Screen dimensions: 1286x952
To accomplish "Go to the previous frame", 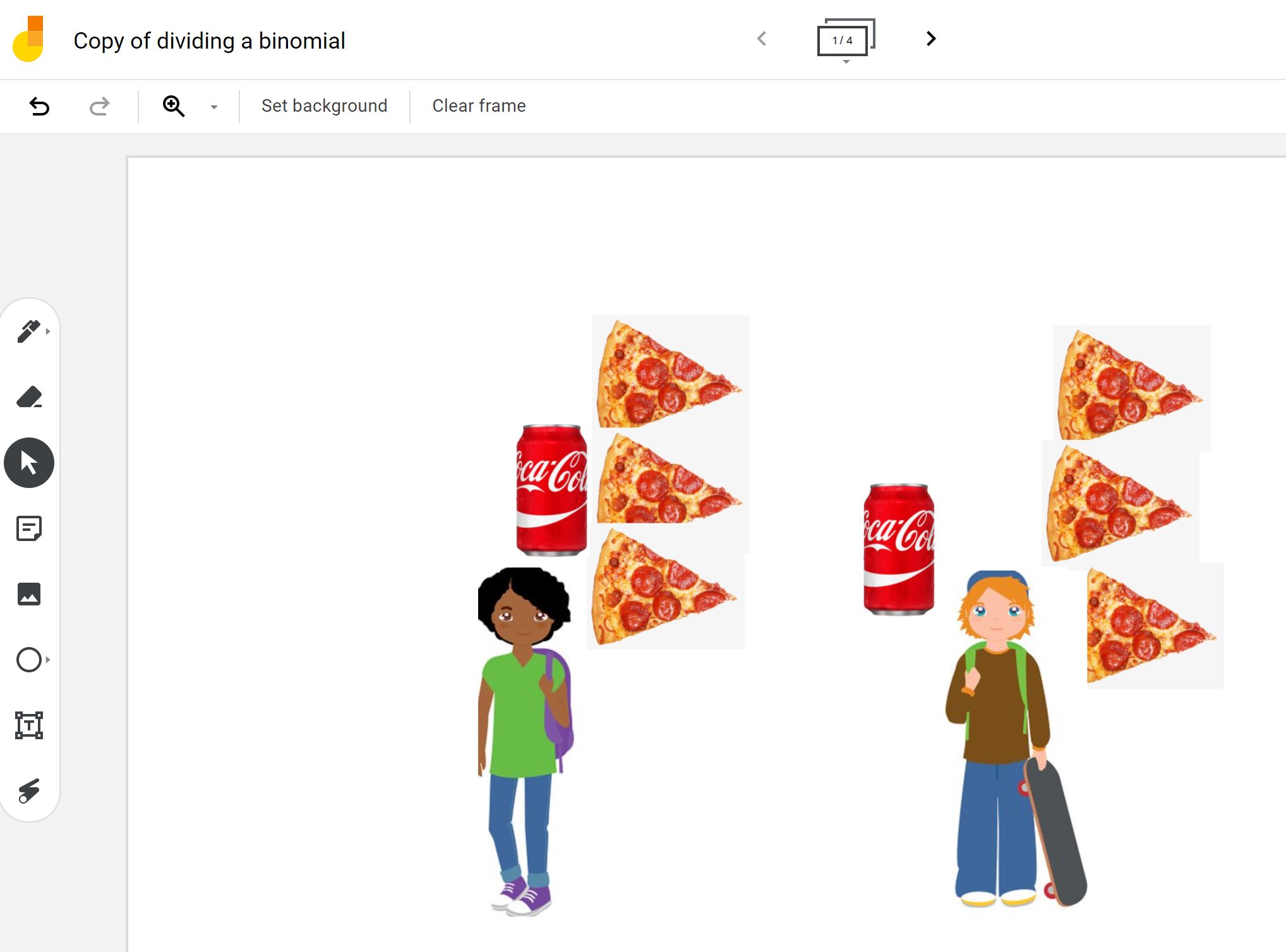I will tap(762, 39).
